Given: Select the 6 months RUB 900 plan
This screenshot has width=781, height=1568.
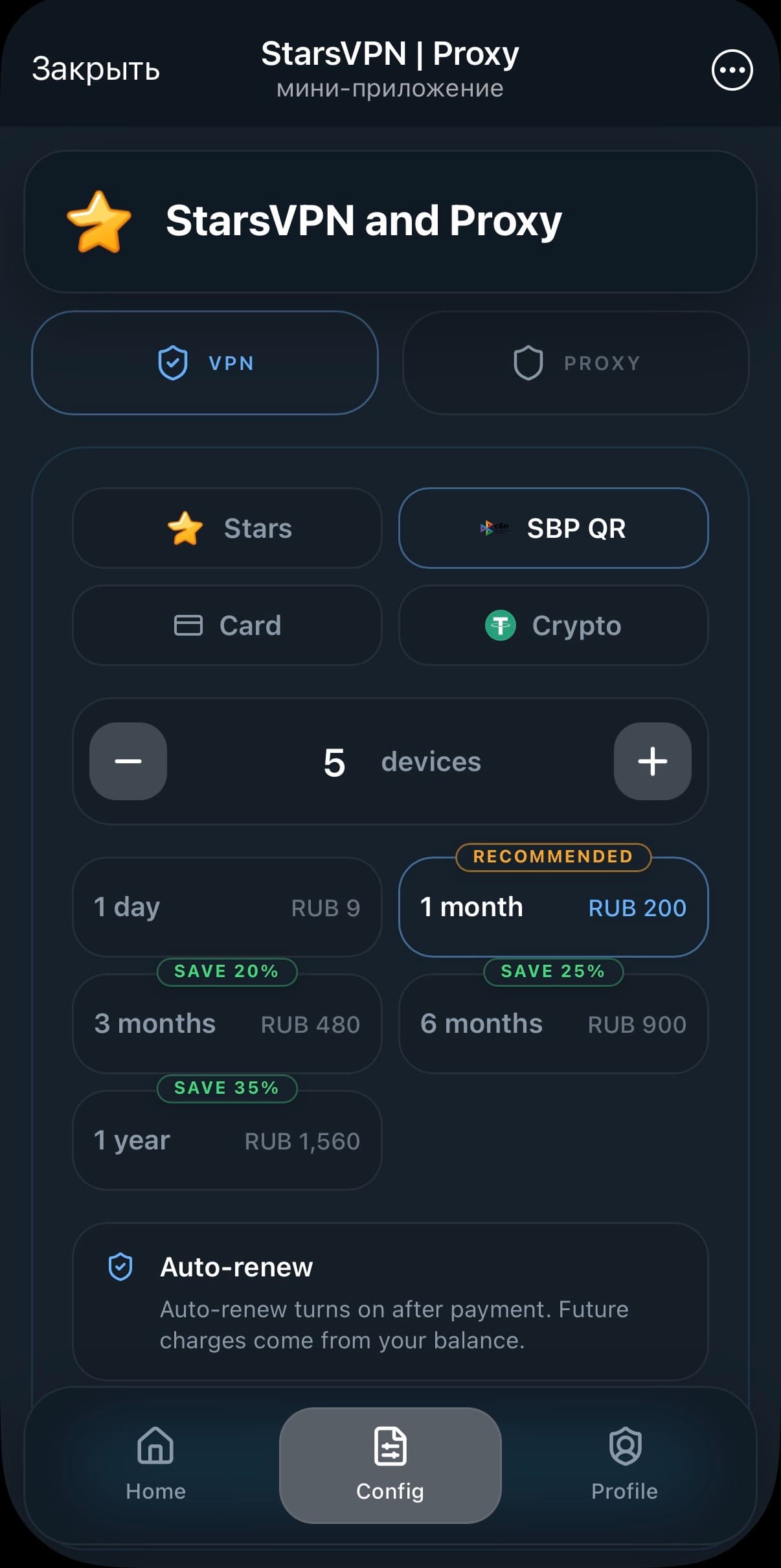Looking at the screenshot, I should coord(554,1024).
